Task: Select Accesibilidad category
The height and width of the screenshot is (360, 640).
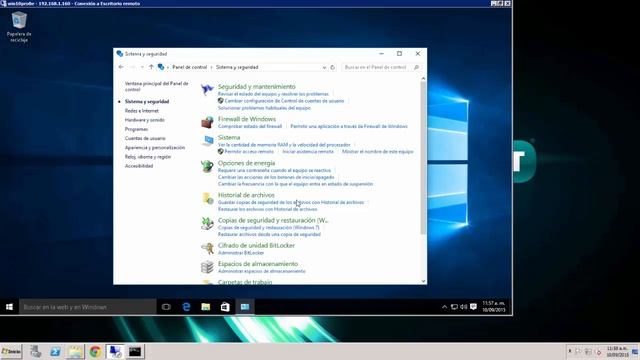Action: pyautogui.click(x=139, y=166)
